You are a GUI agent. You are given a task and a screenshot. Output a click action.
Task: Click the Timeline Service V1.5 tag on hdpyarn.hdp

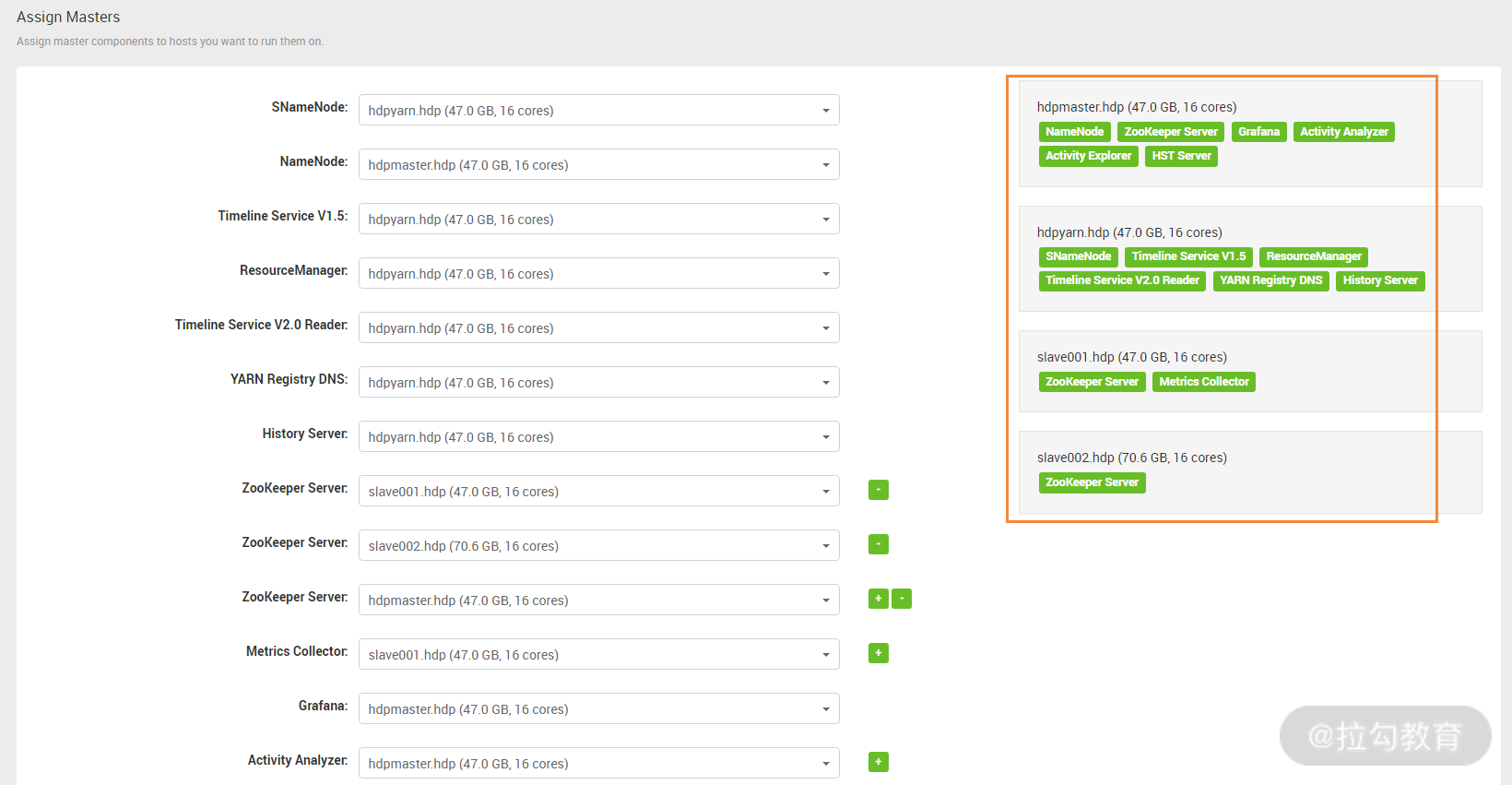[x=1188, y=256]
